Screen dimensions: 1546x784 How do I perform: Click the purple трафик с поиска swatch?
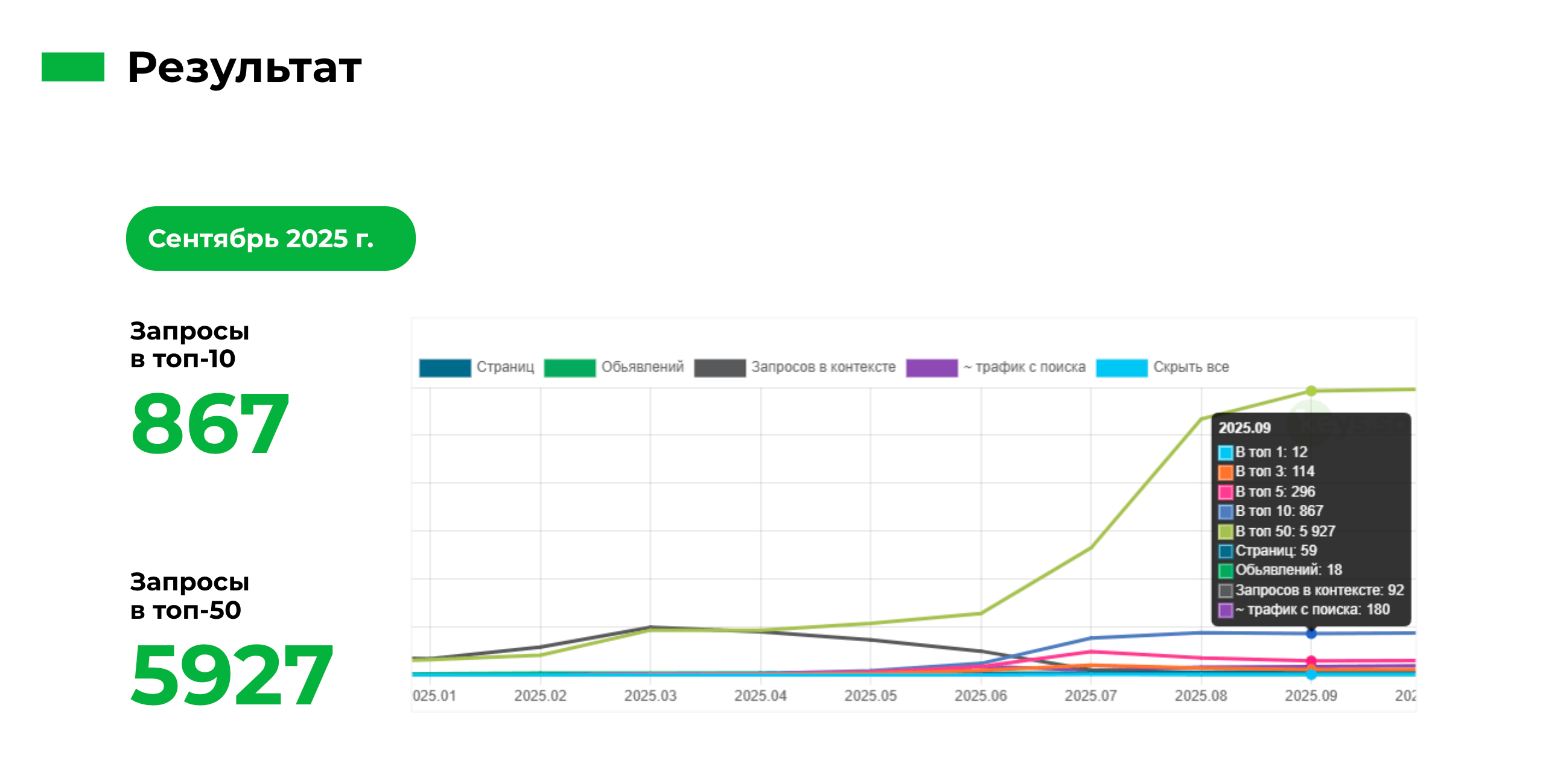932,367
